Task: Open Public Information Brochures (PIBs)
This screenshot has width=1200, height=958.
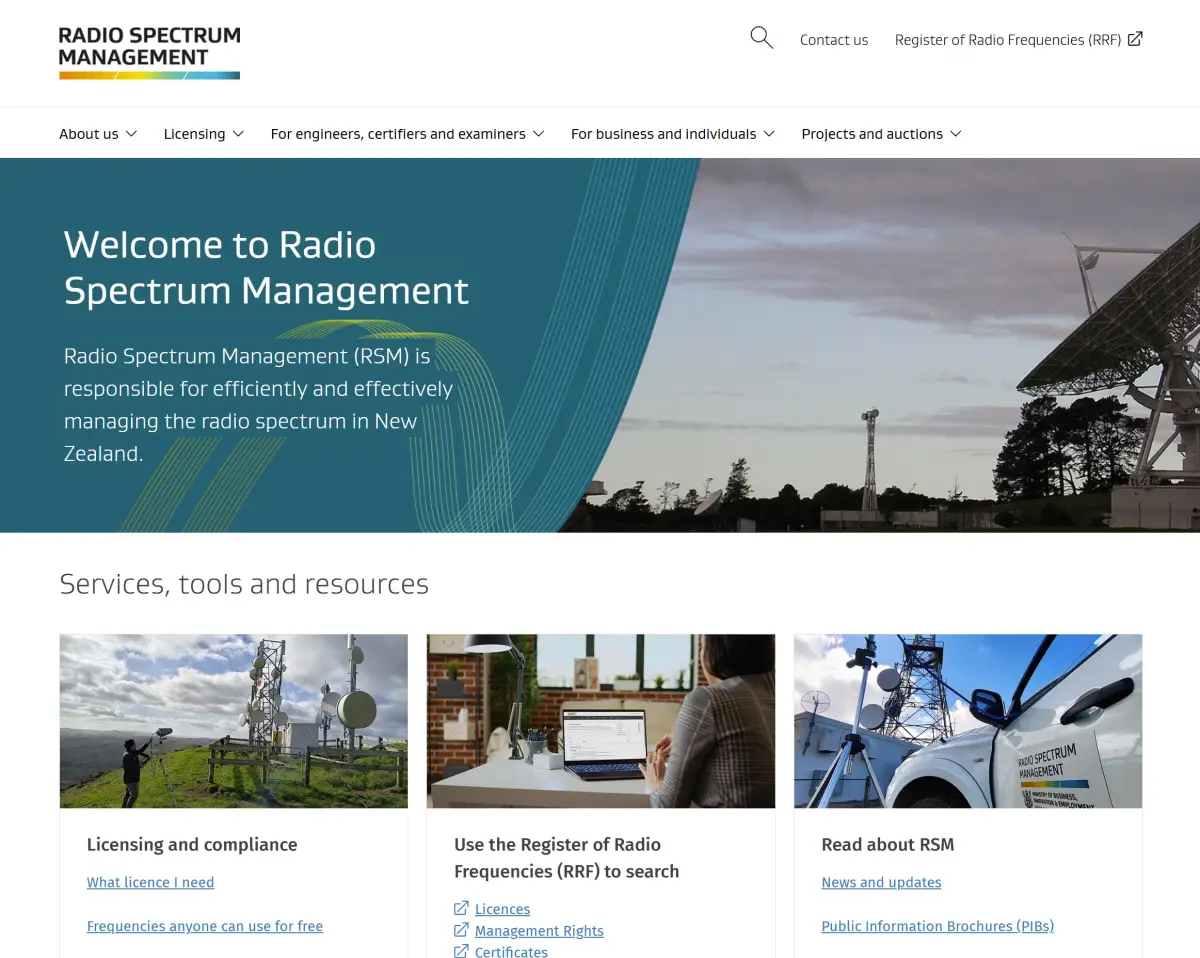Action: [937, 926]
